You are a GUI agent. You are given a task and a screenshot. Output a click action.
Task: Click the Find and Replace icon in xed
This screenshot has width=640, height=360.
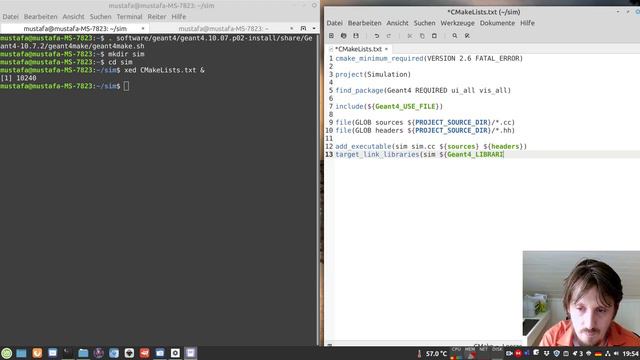pyautogui.click(x=467, y=36)
